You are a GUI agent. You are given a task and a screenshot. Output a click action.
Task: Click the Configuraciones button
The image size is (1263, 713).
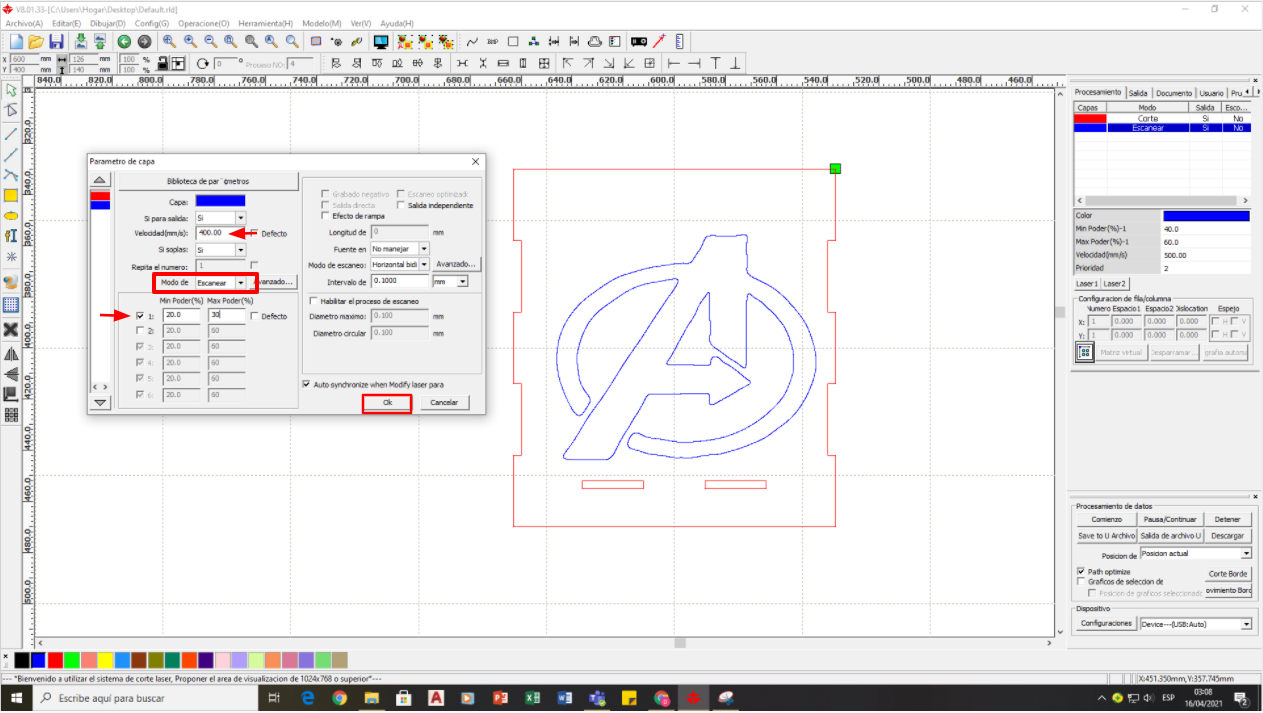coord(1107,624)
